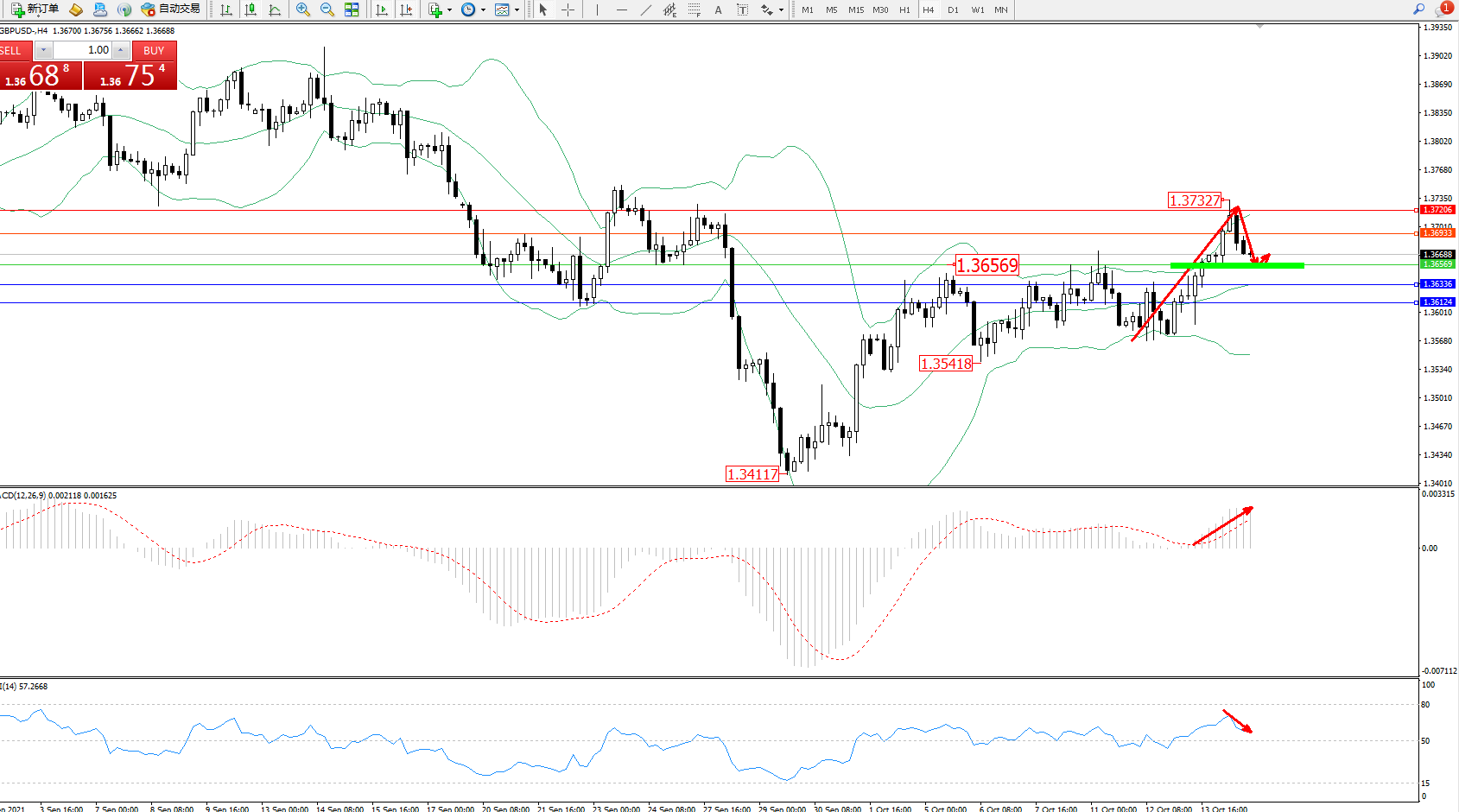The width and height of the screenshot is (1459, 812).
Task: Expand the chart templates dropdown
Action: [517, 10]
